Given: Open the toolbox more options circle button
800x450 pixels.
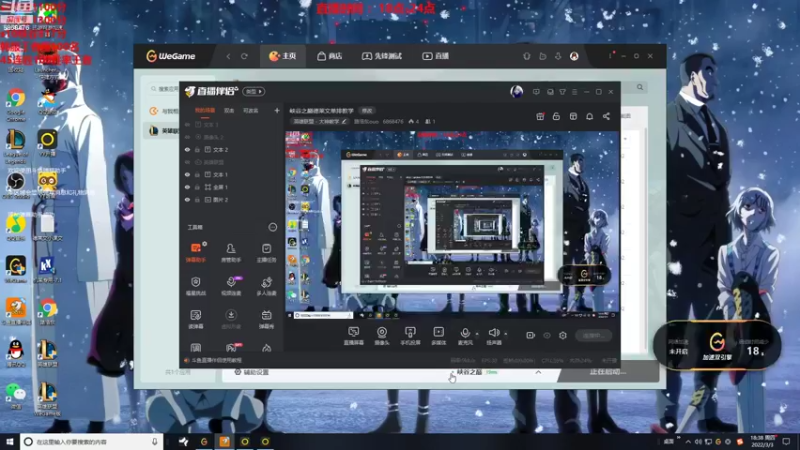Looking at the screenshot, I should point(272,227).
